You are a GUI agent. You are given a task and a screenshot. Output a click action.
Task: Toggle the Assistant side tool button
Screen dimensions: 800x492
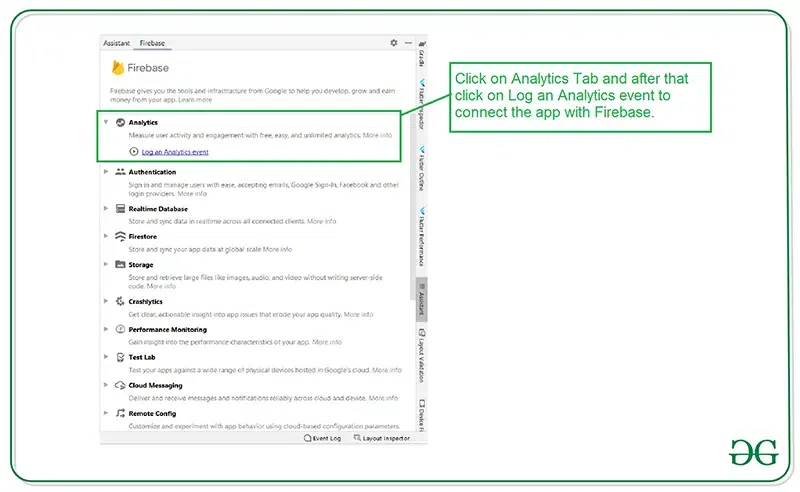tap(422, 300)
